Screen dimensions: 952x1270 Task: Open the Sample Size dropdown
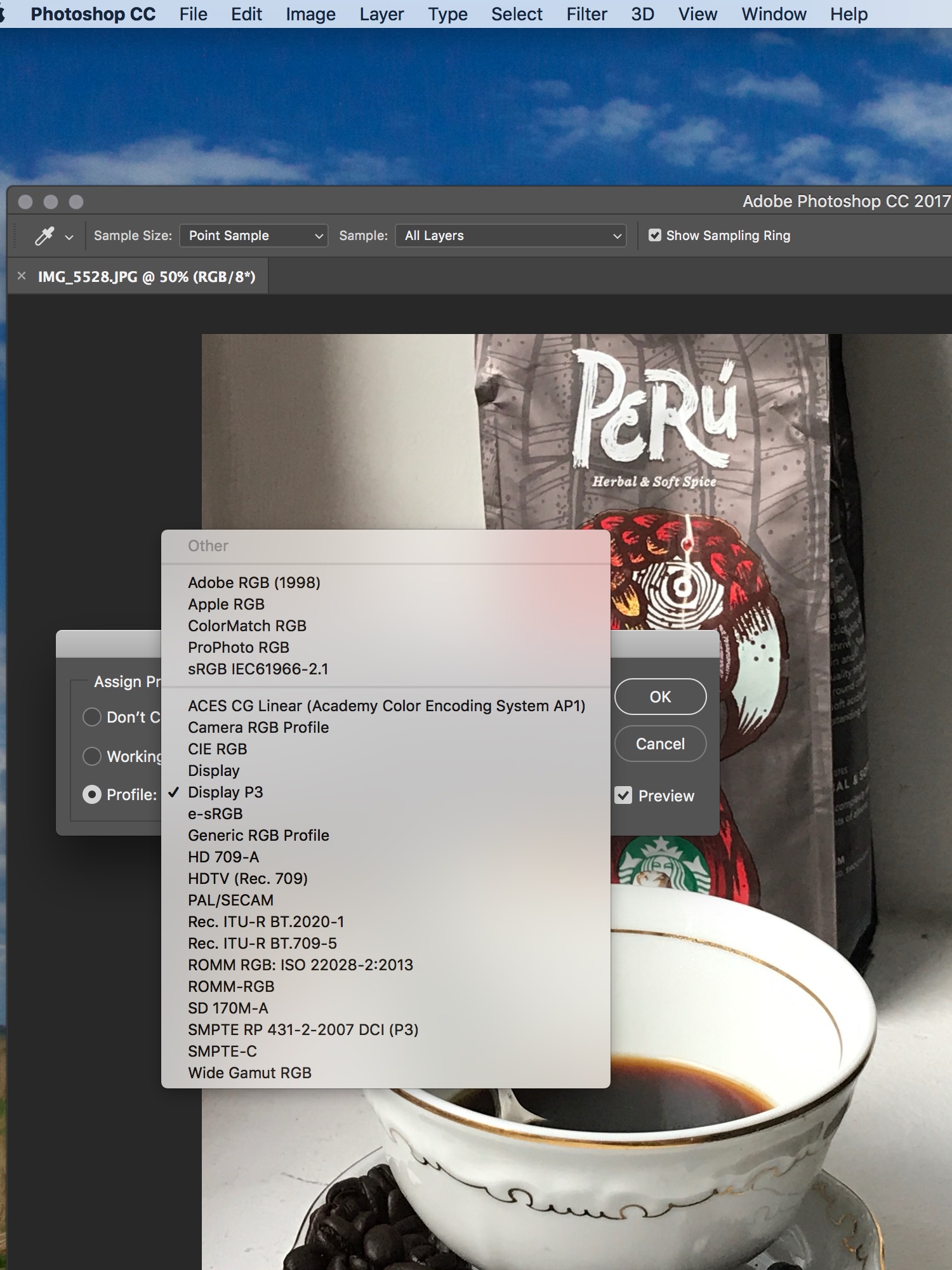254,236
